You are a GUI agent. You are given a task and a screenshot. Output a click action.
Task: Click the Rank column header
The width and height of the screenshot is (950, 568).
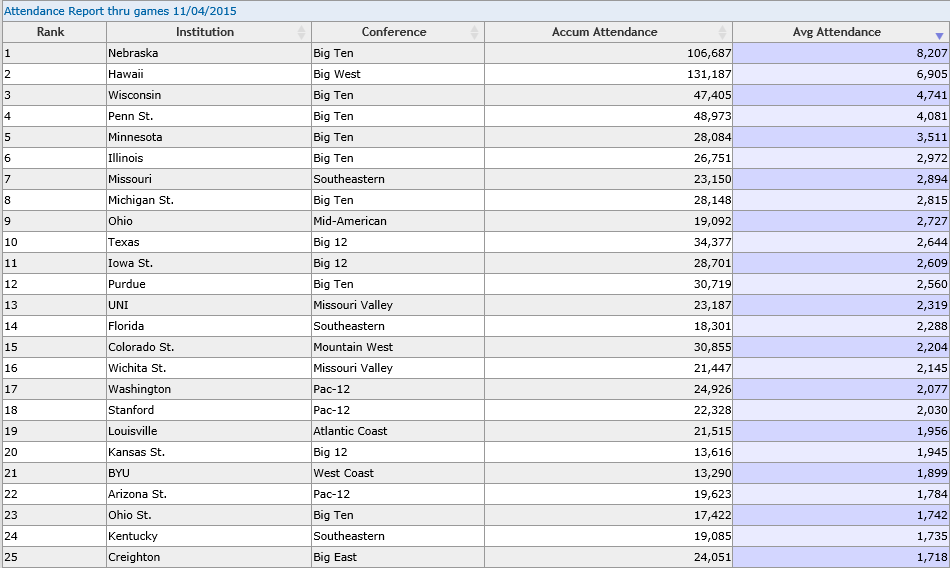pyautogui.click(x=55, y=32)
